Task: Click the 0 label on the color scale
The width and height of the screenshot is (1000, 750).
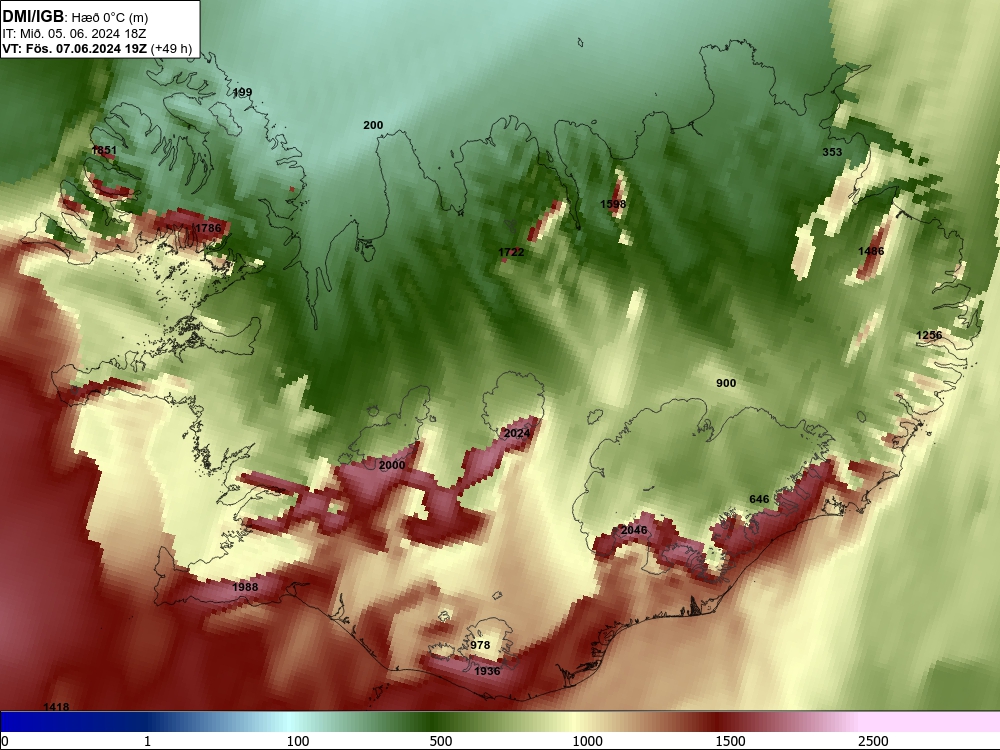Action: coord(6,741)
